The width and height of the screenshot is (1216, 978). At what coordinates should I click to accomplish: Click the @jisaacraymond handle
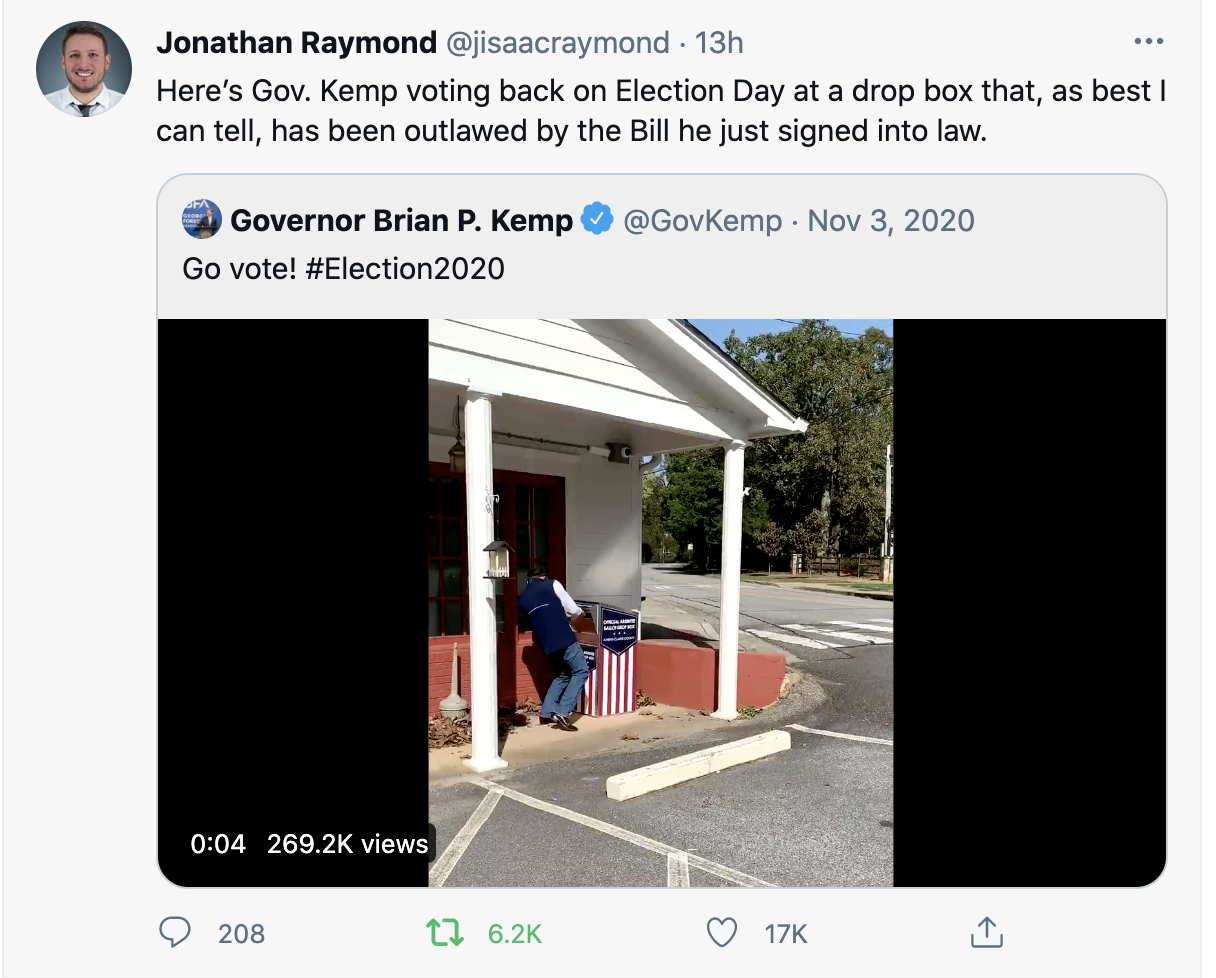(557, 43)
